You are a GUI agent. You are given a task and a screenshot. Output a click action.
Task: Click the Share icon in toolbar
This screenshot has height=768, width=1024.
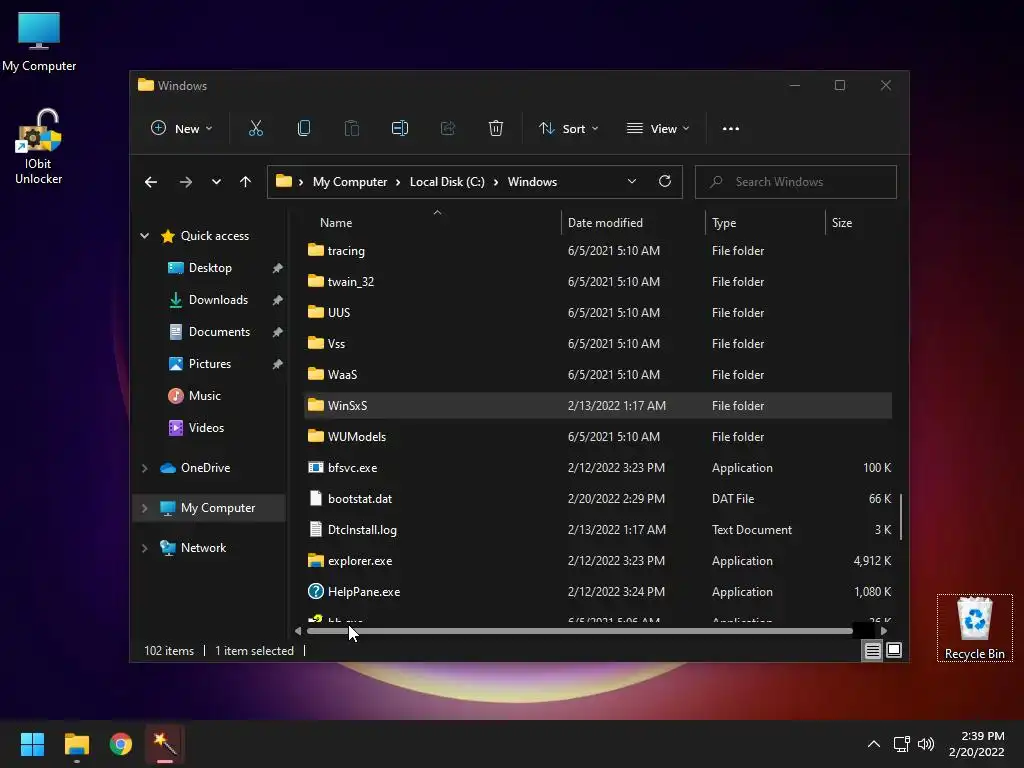pyautogui.click(x=448, y=129)
